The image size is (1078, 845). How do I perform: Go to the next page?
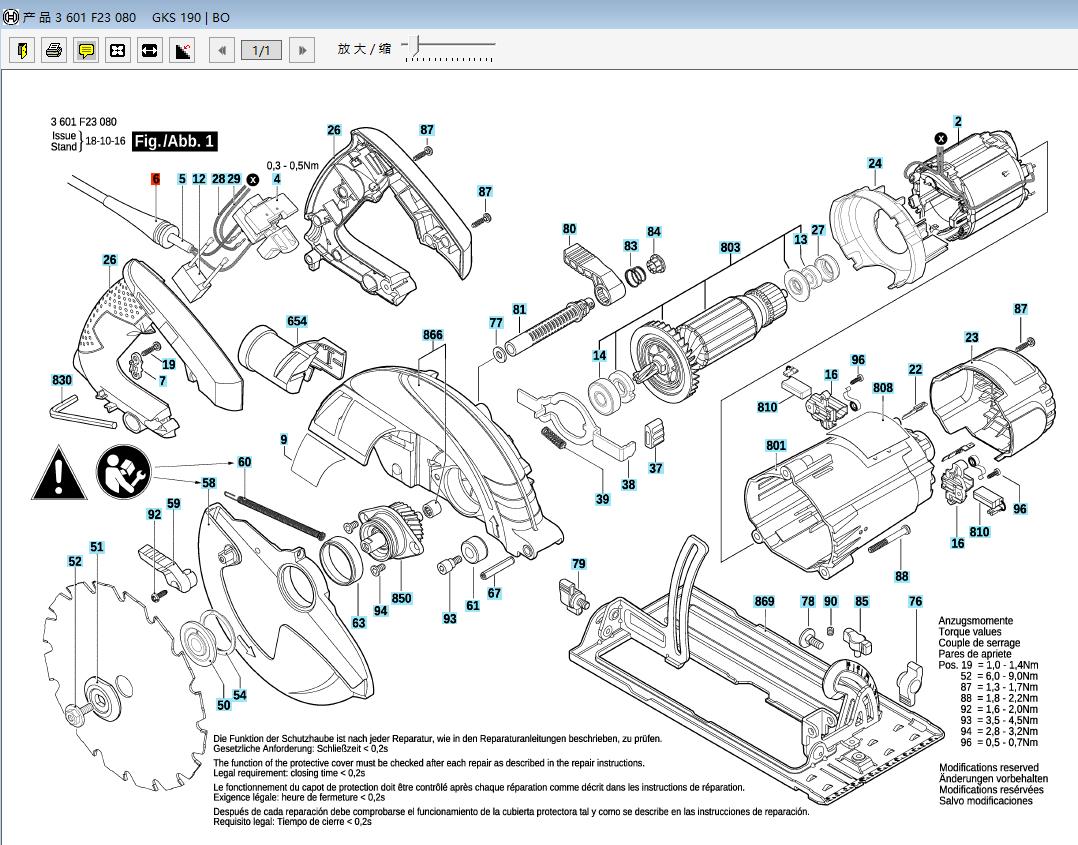tap(302, 50)
